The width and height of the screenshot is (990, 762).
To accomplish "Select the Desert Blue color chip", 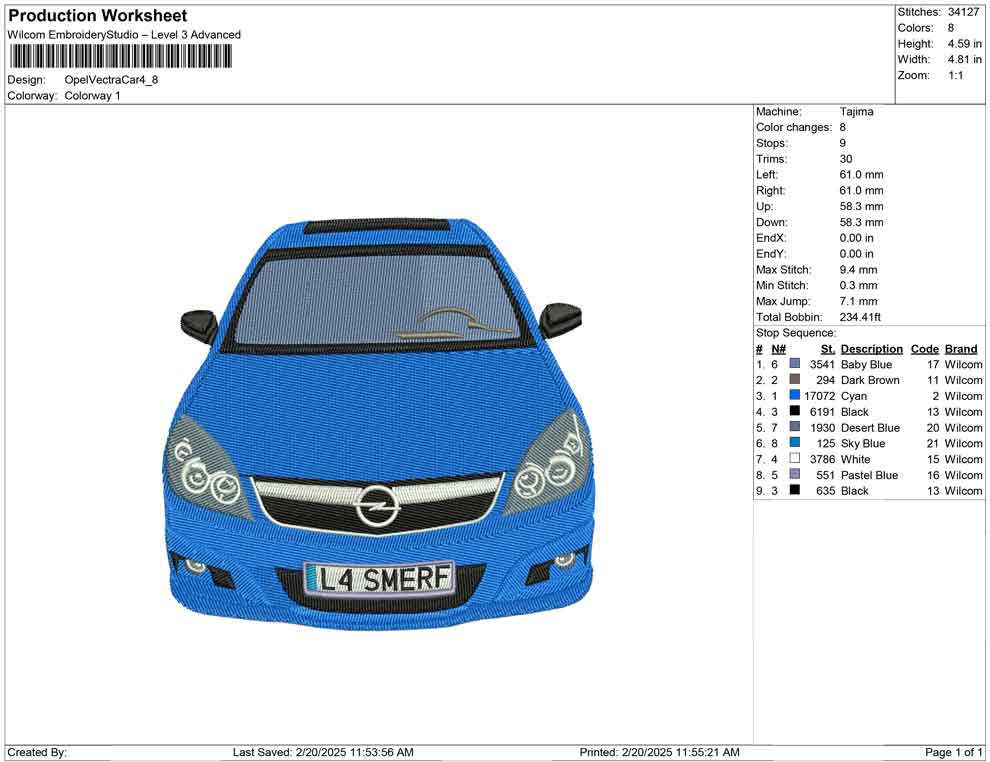I will [x=793, y=428].
